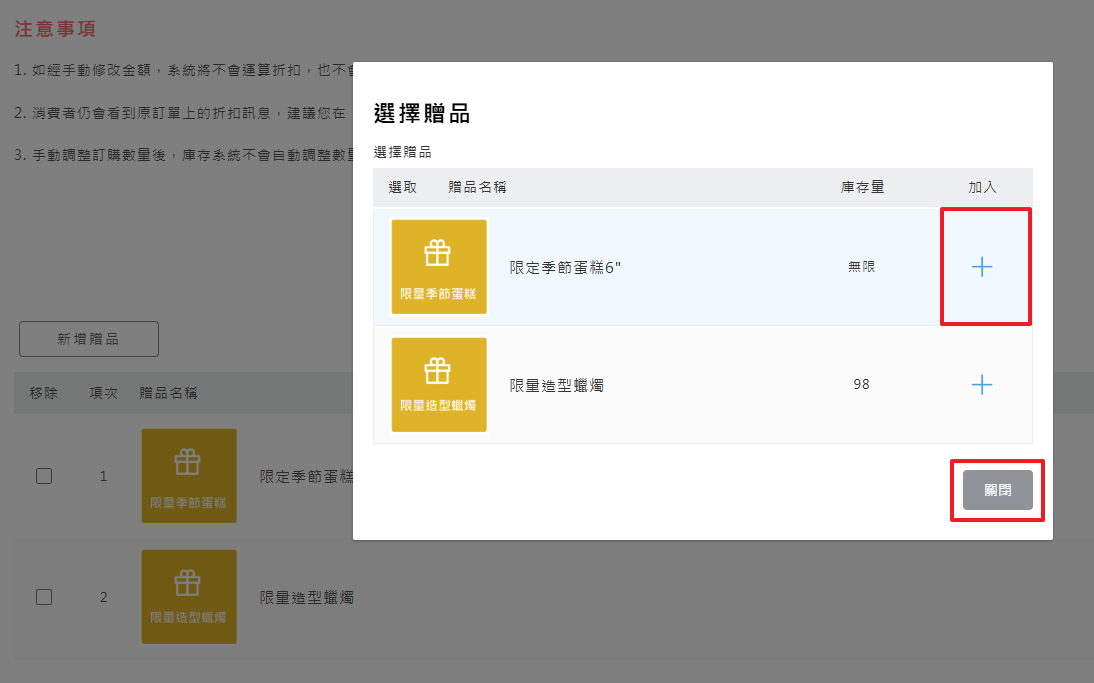The image size is (1094, 683).
Task: Click the 項次 column header
Action: [104, 393]
